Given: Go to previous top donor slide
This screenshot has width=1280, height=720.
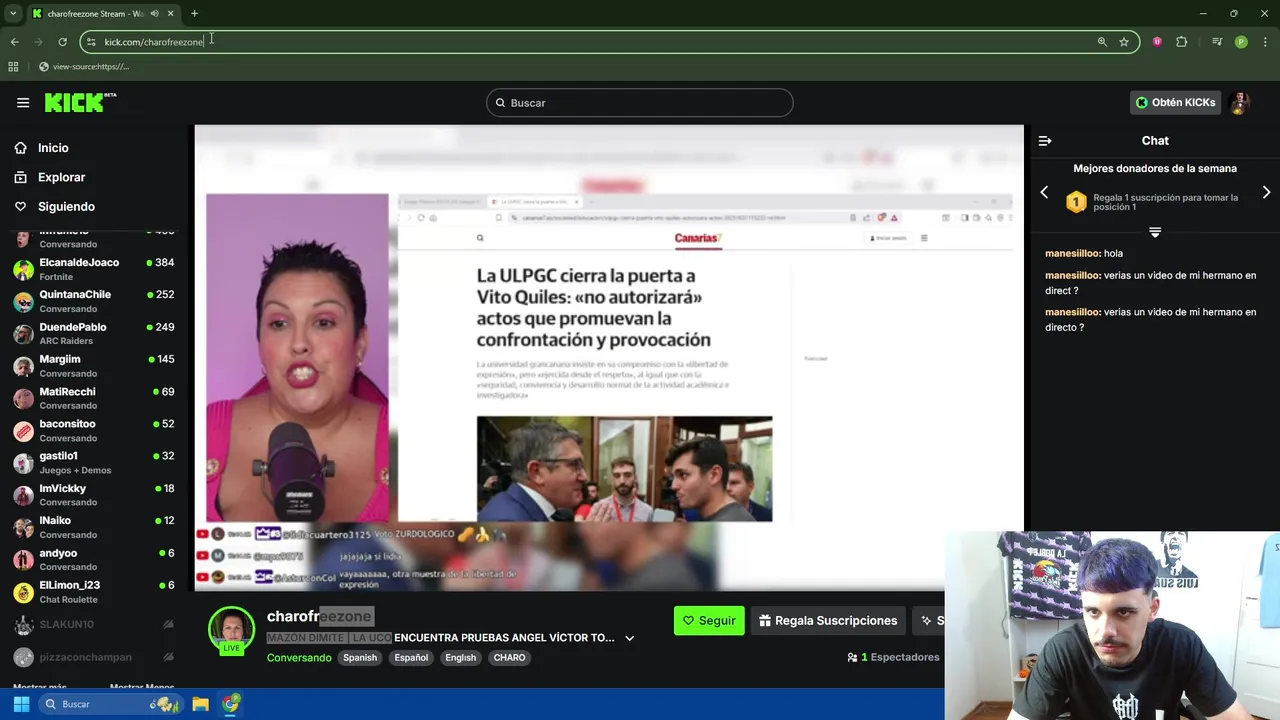Looking at the screenshot, I should [1044, 192].
